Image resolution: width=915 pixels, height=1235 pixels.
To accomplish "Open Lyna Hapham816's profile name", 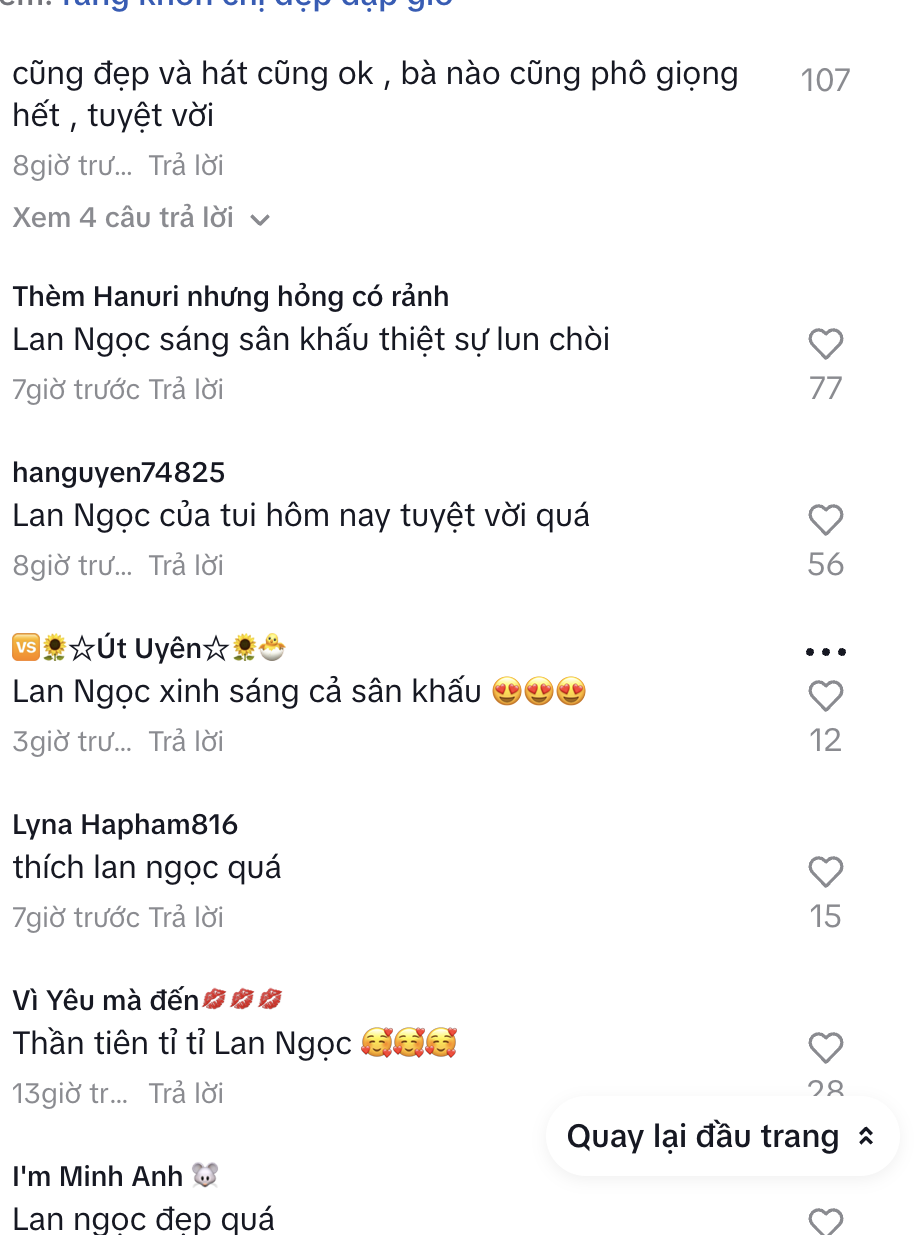I will [x=125, y=825].
